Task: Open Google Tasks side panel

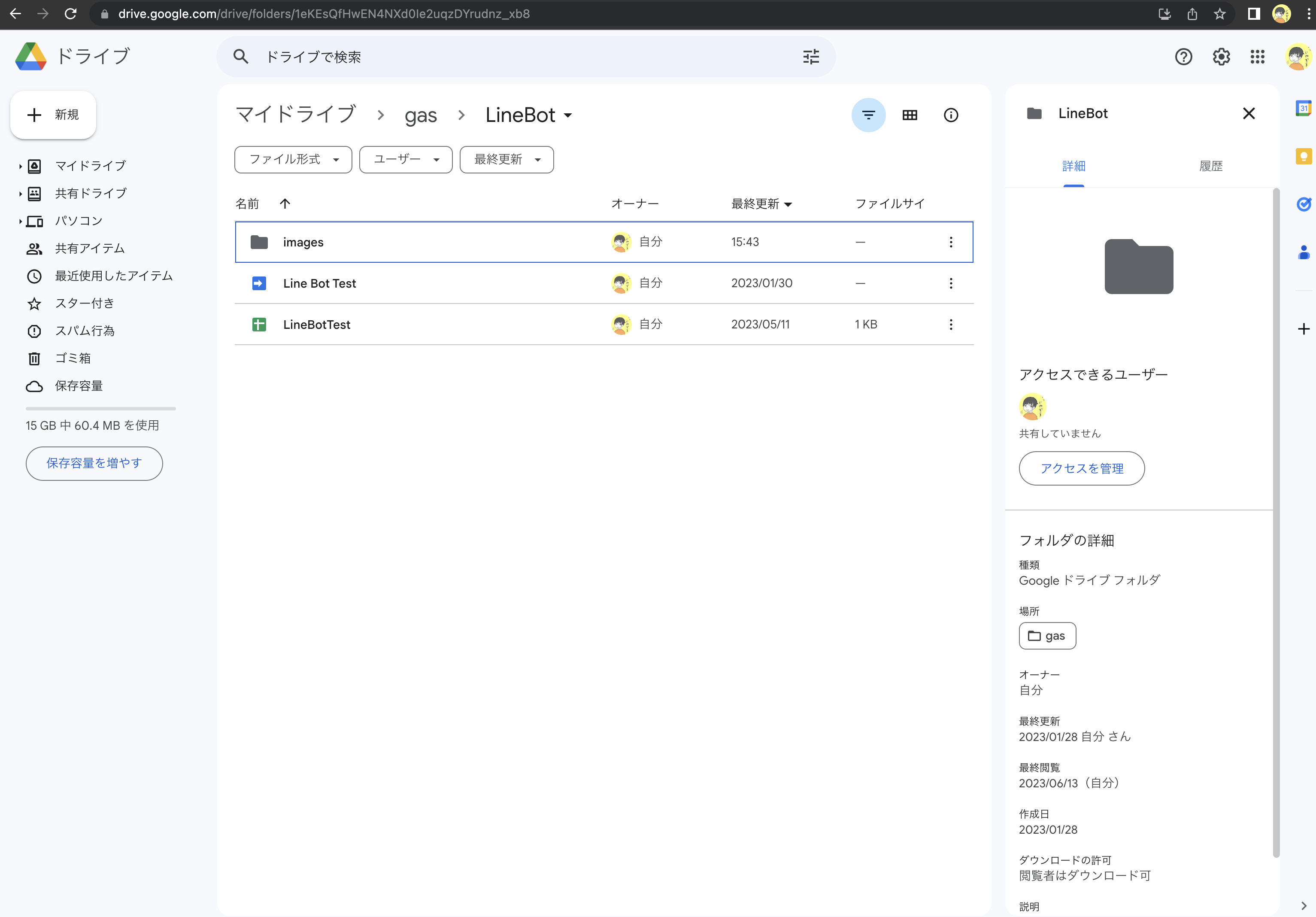Action: [1304, 204]
